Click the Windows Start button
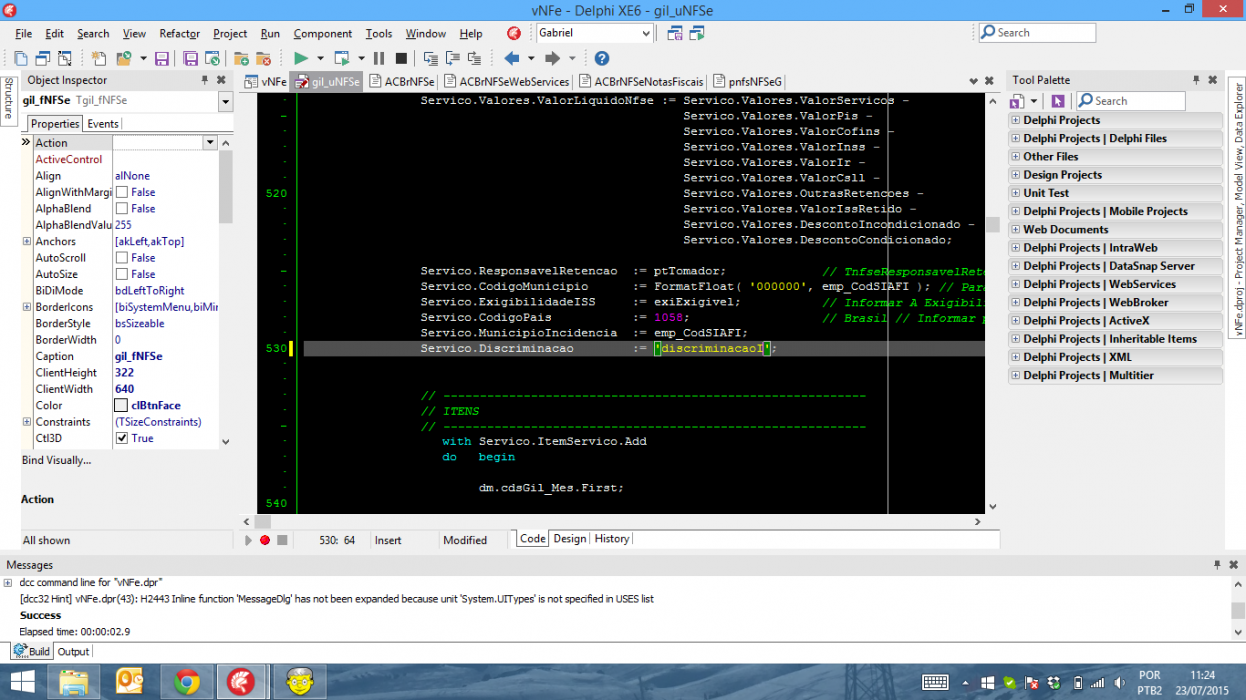This screenshot has height=700, width=1246. point(21,682)
